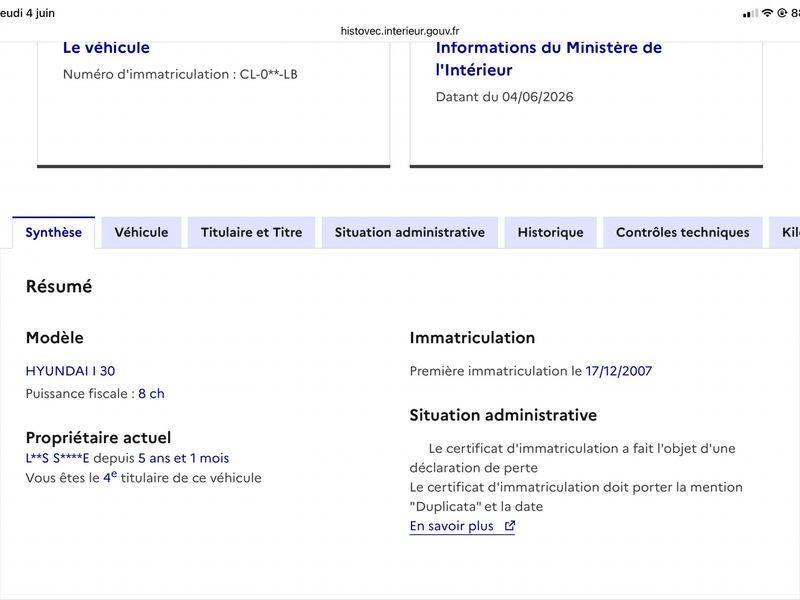Click the Résumé heading
This screenshot has height=600, width=800.
pos(59,286)
